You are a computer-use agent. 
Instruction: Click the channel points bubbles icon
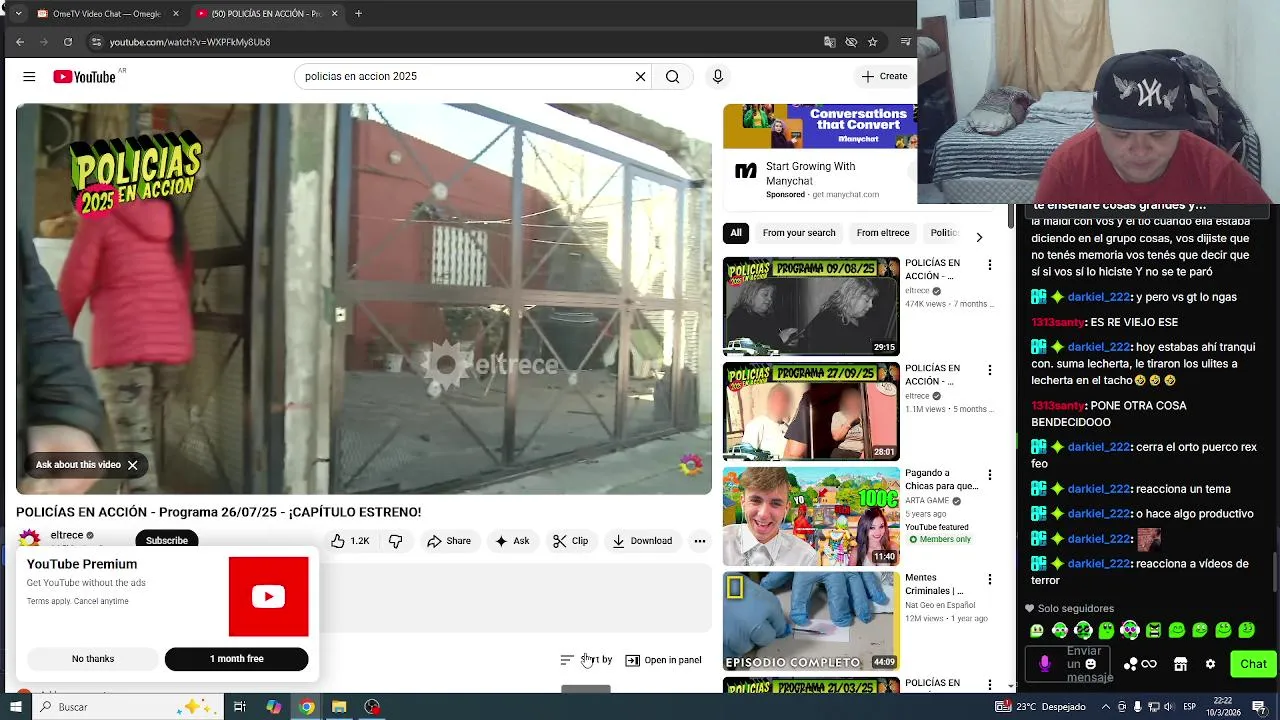1131,664
